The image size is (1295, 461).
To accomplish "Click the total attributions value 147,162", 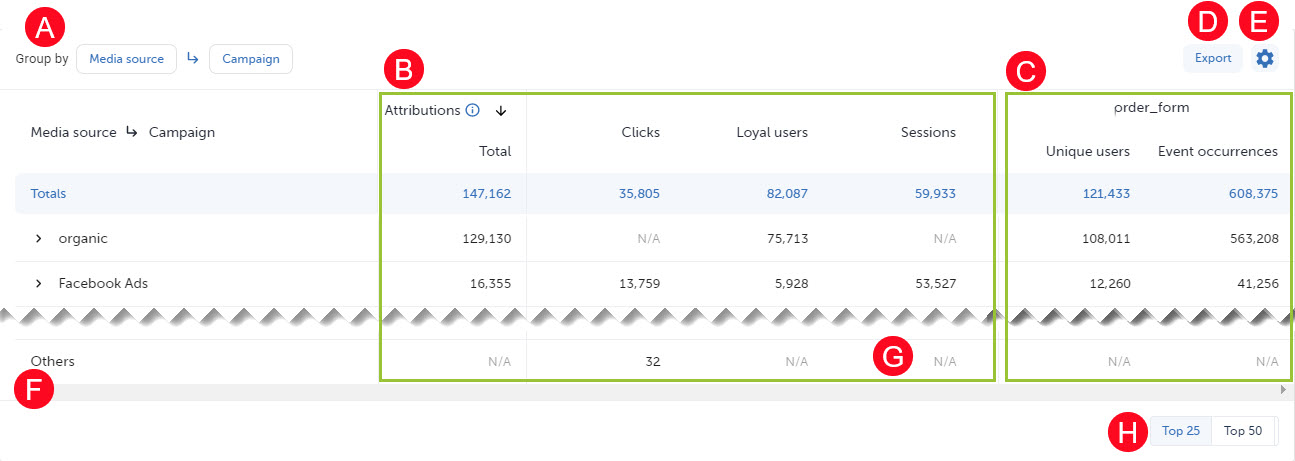I will coord(487,194).
